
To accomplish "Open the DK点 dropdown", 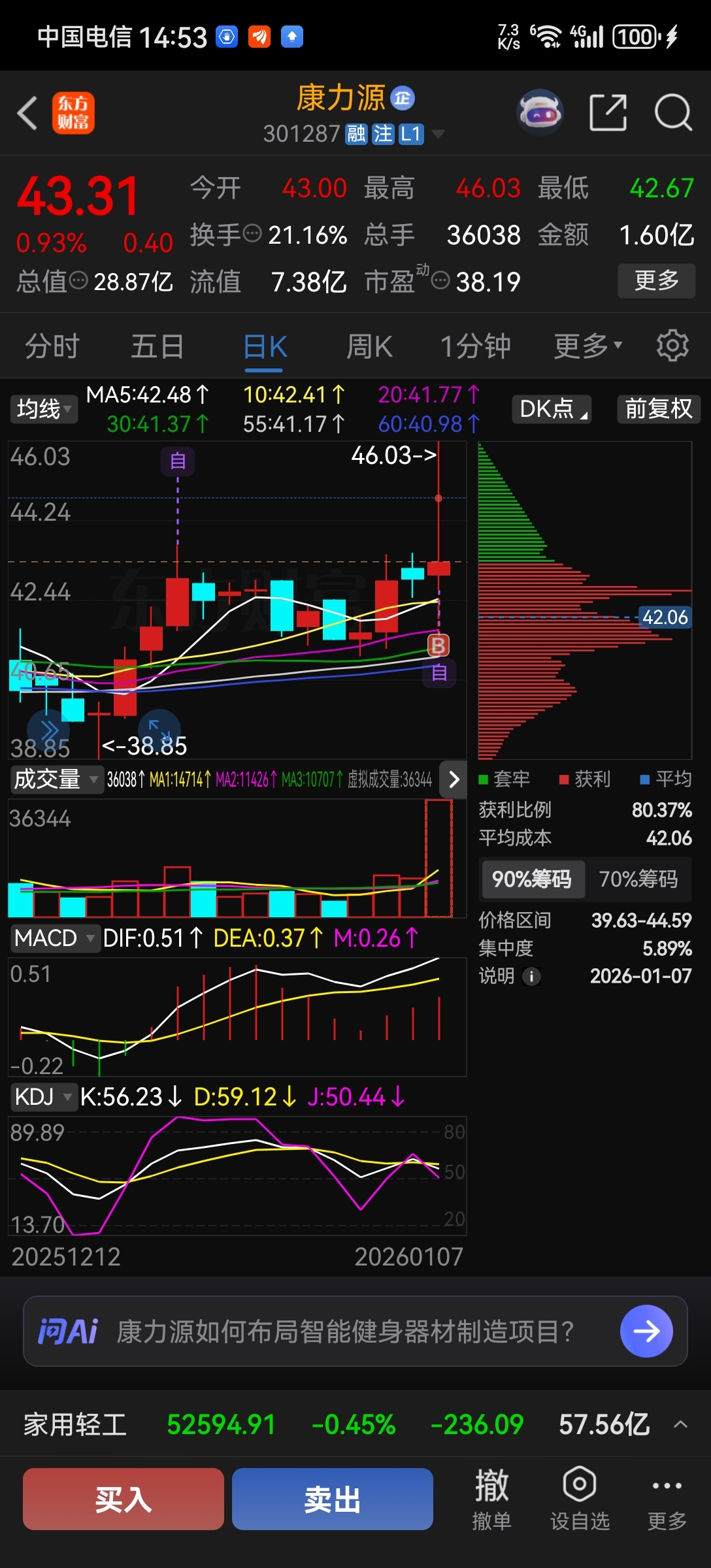I will click(x=552, y=409).
